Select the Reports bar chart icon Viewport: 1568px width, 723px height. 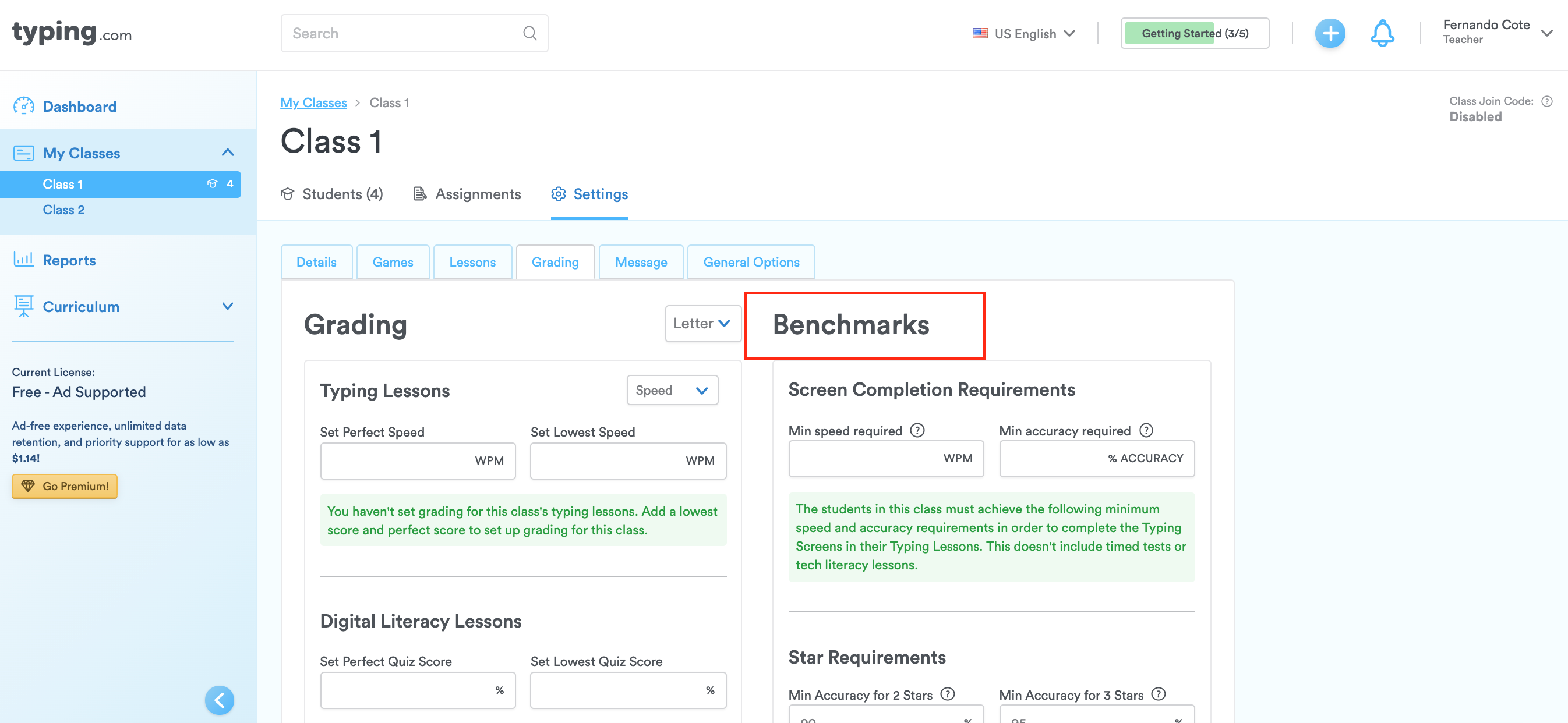click(23, 259)
